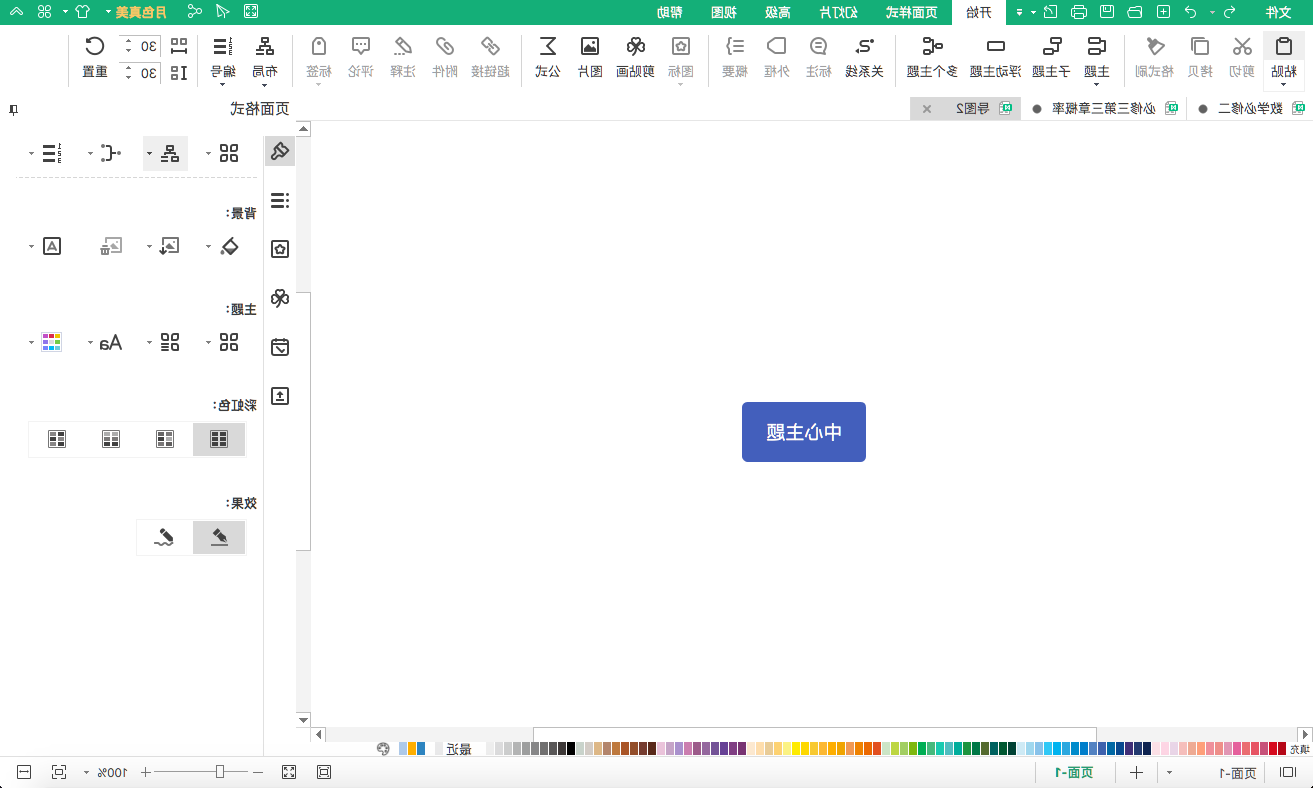Image resolution: width=1313 pixels, height=788 pixels.
Task: Select the highlighted rainbow color option
Action: 219,439
